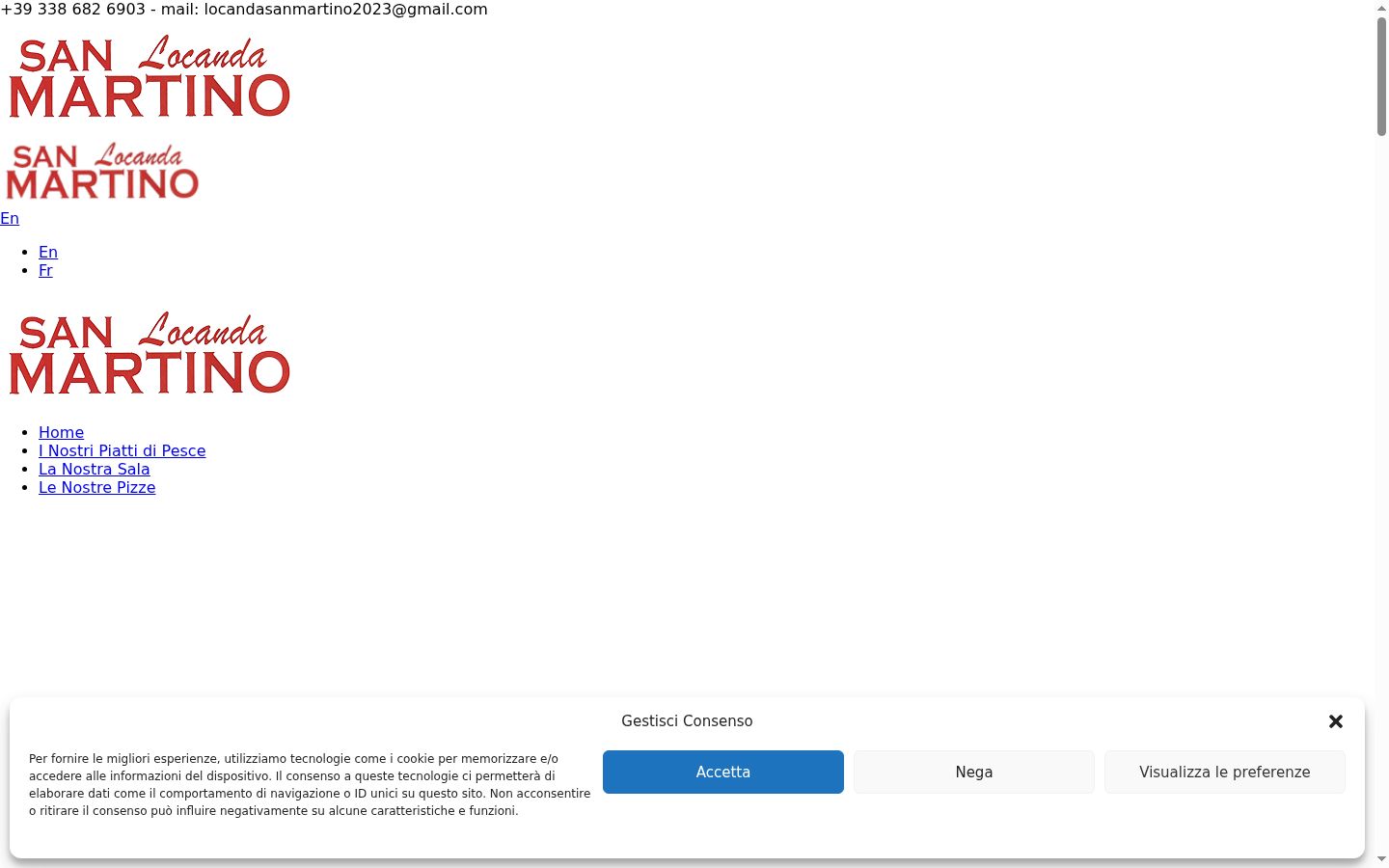Click the top San Martino Locanda logo

tap(150, 77)
